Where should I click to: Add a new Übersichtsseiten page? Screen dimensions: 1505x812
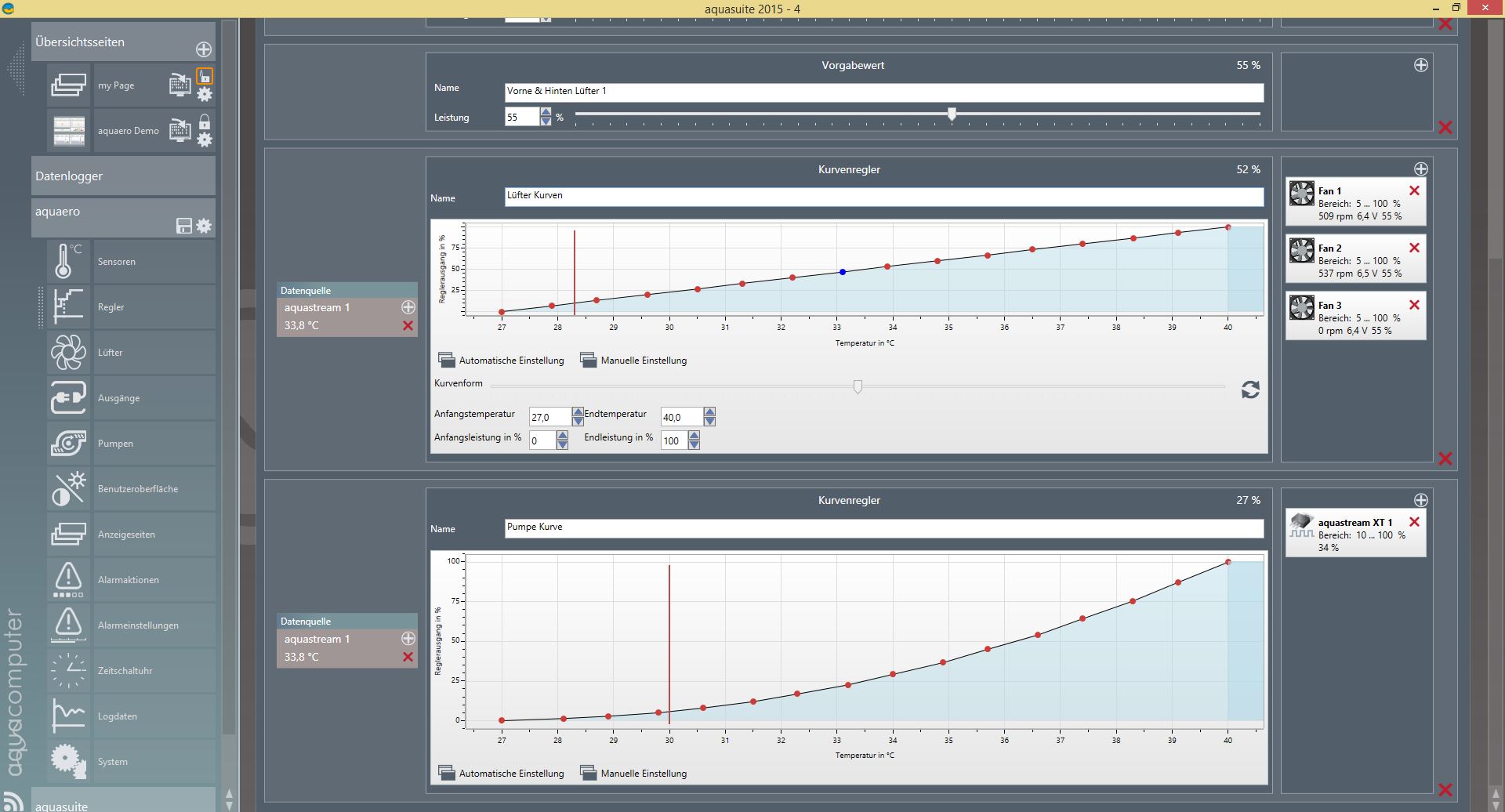tap(204, 49)
